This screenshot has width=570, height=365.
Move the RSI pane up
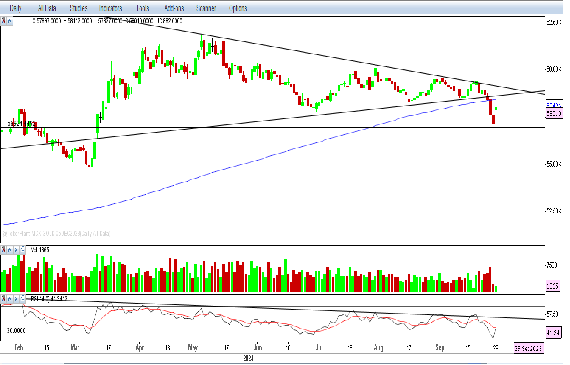tap(10, 299)
